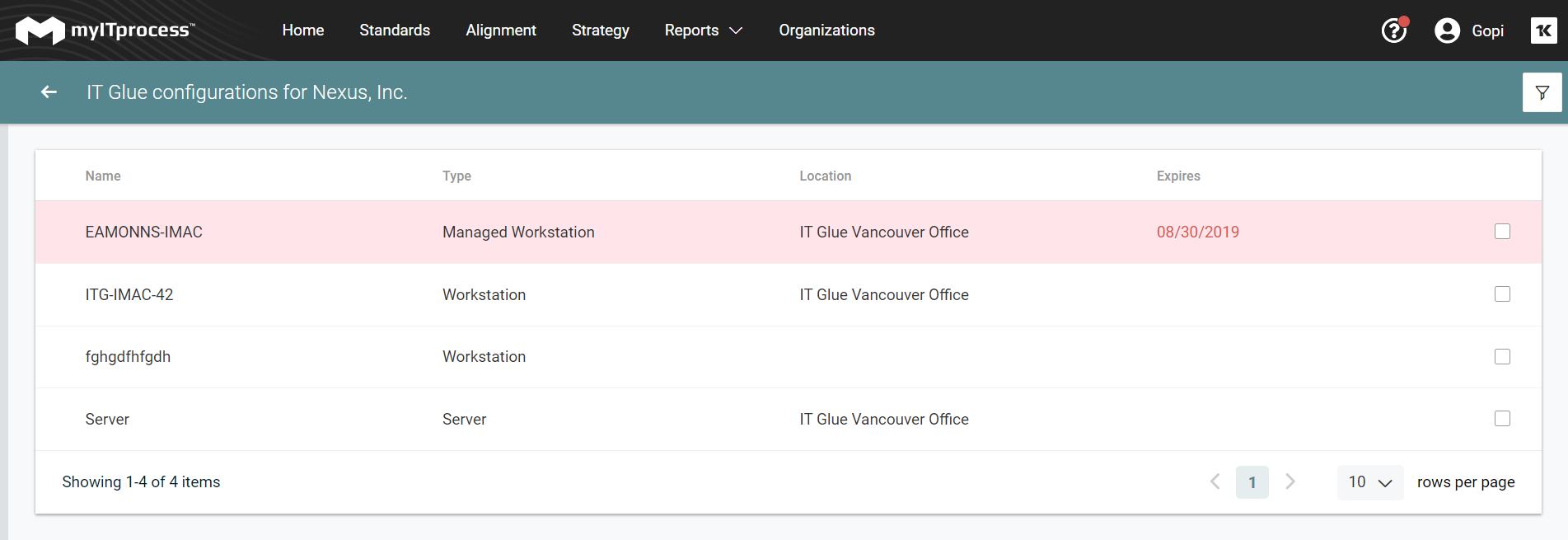Click Workstation type in ITG-IMAC-42 row
This screenshot has height=540, width=1568.
tap(484, 294)
